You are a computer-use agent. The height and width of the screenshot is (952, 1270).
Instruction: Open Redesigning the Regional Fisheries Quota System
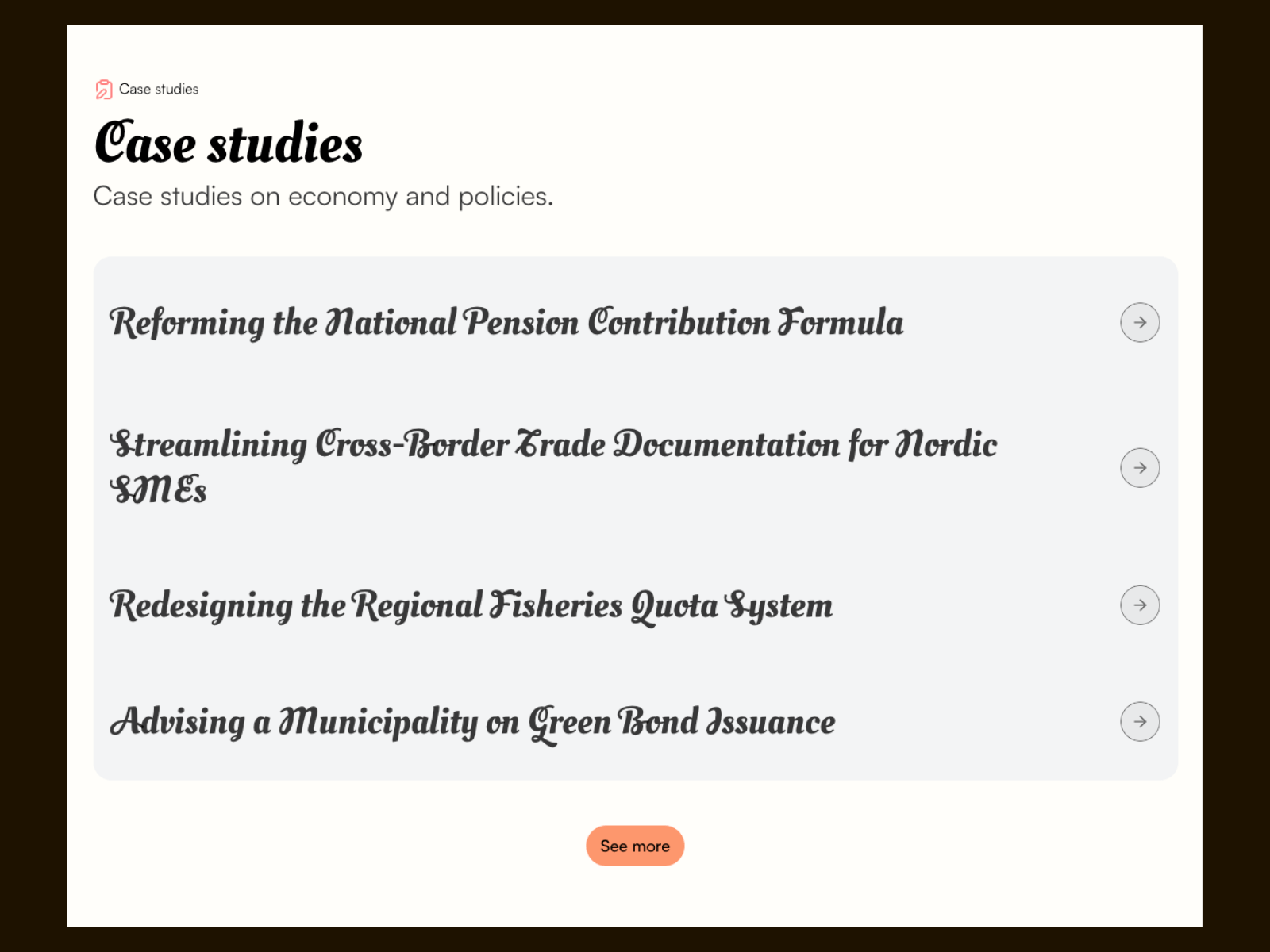click(471, 606)
